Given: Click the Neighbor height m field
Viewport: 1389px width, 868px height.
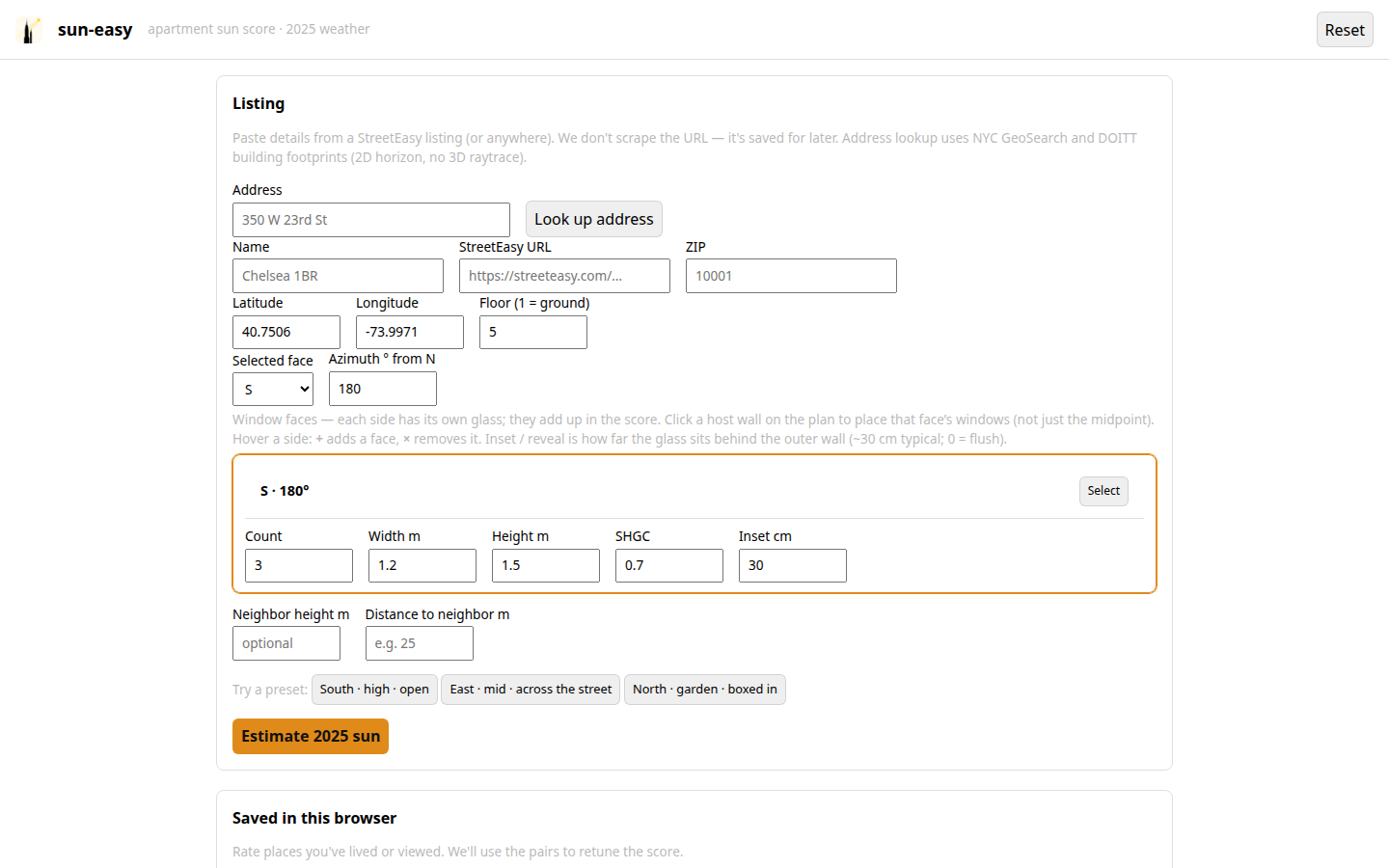Looking at the screenshot, I should click(286, 643).
